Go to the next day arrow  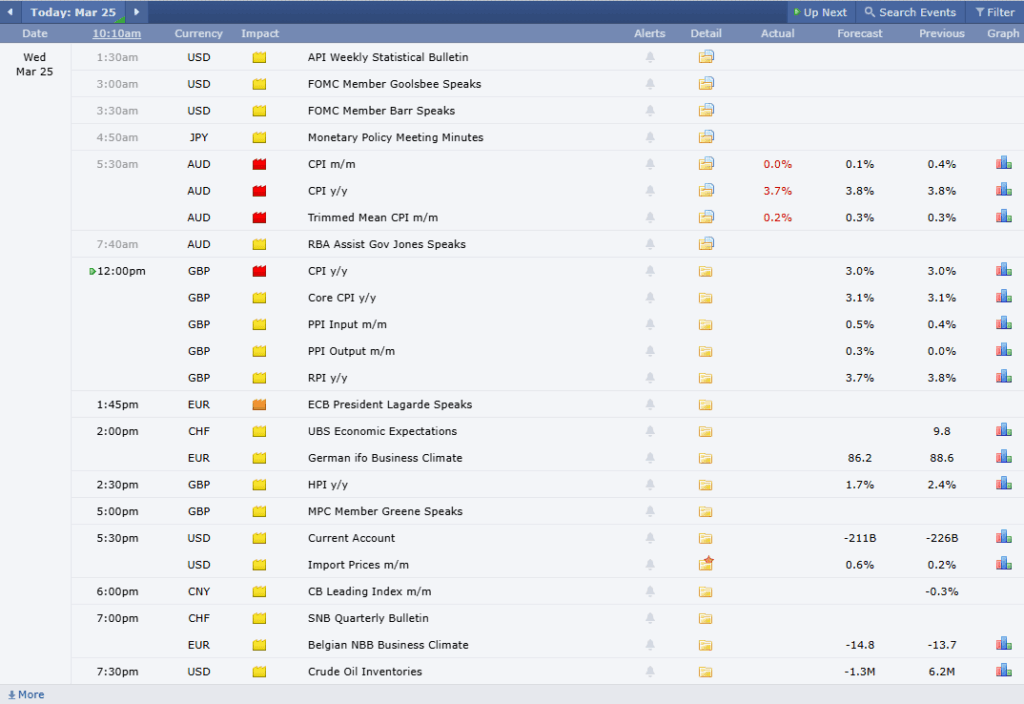[136, 12]
